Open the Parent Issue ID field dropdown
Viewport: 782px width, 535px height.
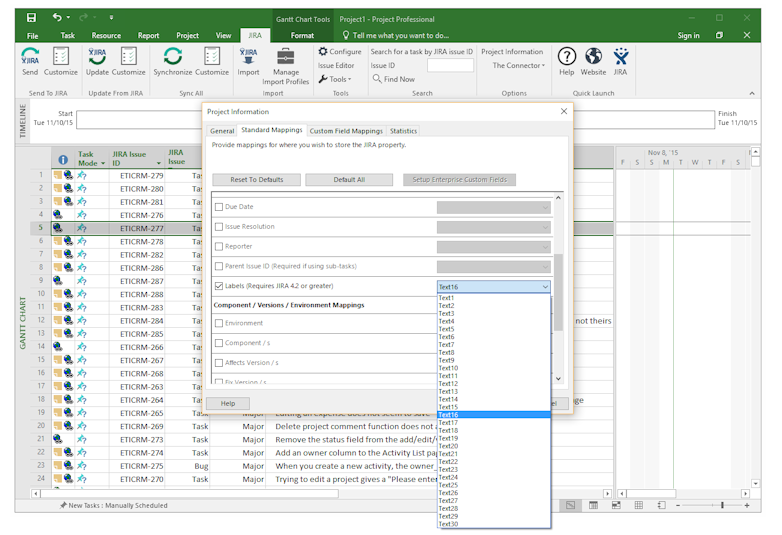pyautogui.click(x=494, y=267)
